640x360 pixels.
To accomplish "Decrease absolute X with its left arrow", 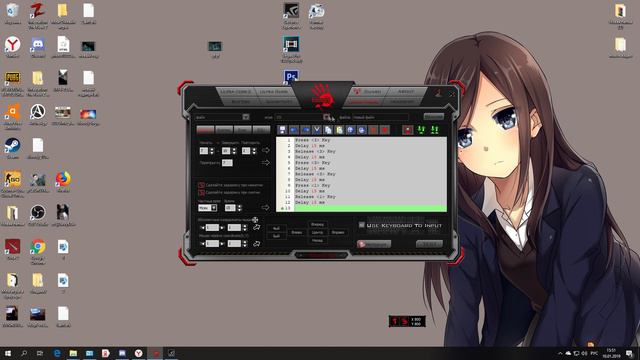I will click(202, 228).
